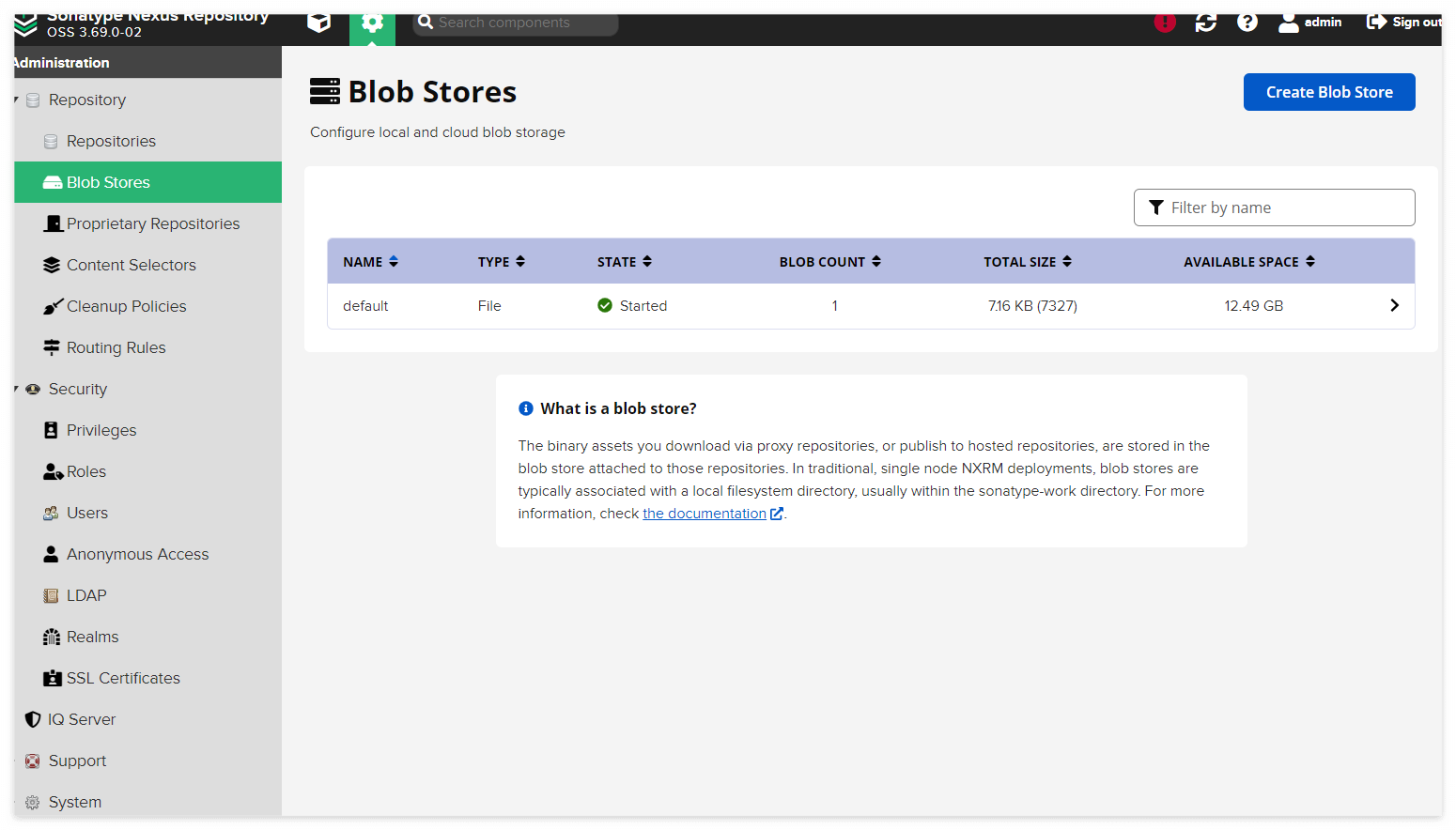Sort the table by TYPE column
1456x830 pixels.
502,262
